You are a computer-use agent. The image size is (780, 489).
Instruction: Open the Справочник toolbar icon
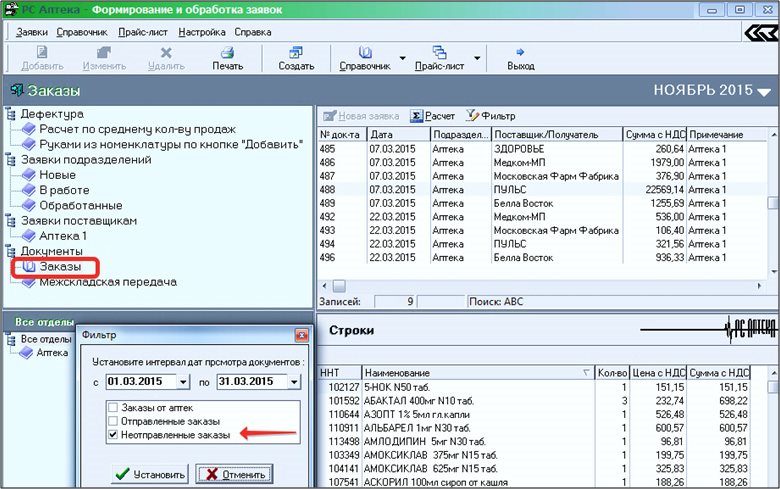coord(364,52)
